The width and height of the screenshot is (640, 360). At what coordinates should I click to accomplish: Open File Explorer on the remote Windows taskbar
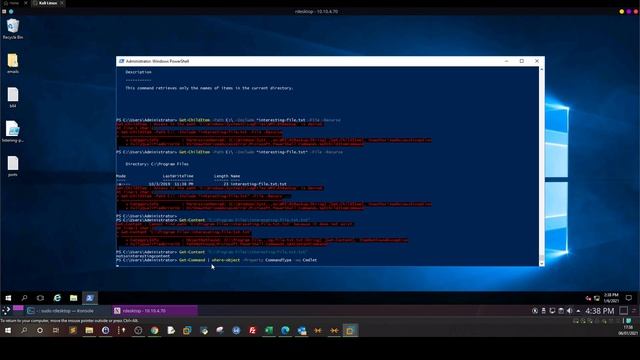73,298
